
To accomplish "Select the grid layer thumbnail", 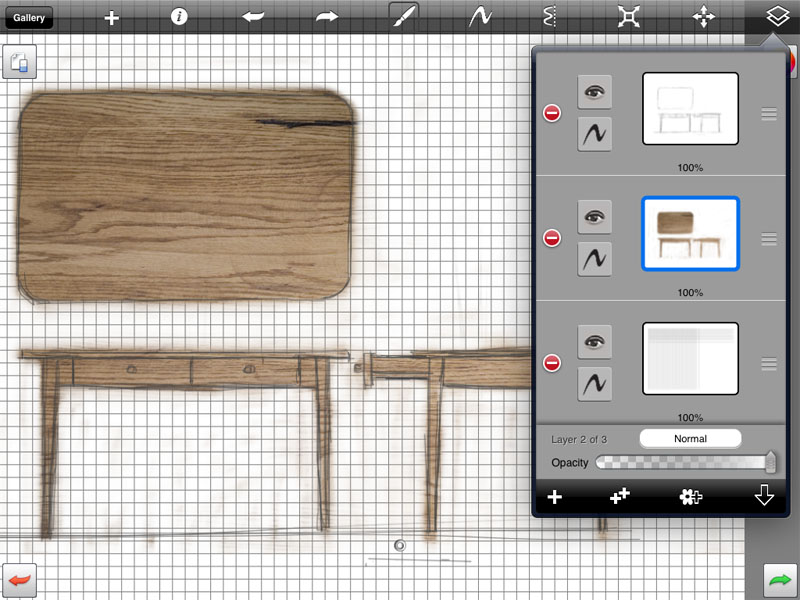I will pos(690,358).
